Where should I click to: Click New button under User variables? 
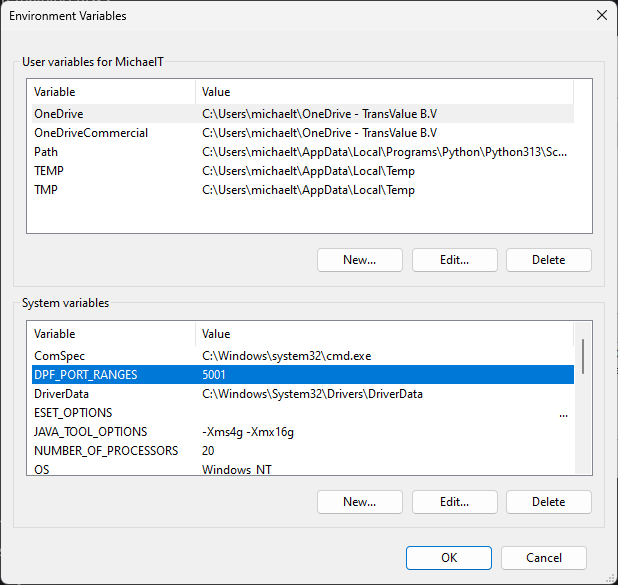coord(359,260)
